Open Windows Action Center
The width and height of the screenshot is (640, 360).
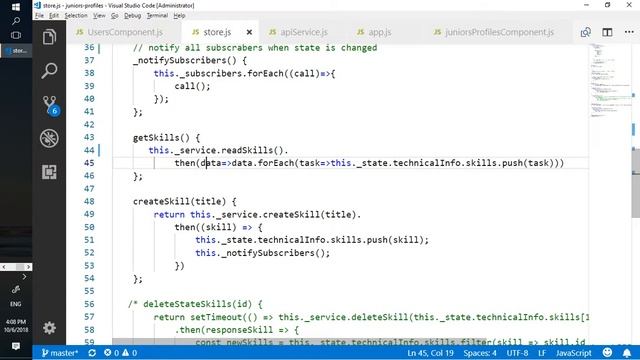(16, 346)
